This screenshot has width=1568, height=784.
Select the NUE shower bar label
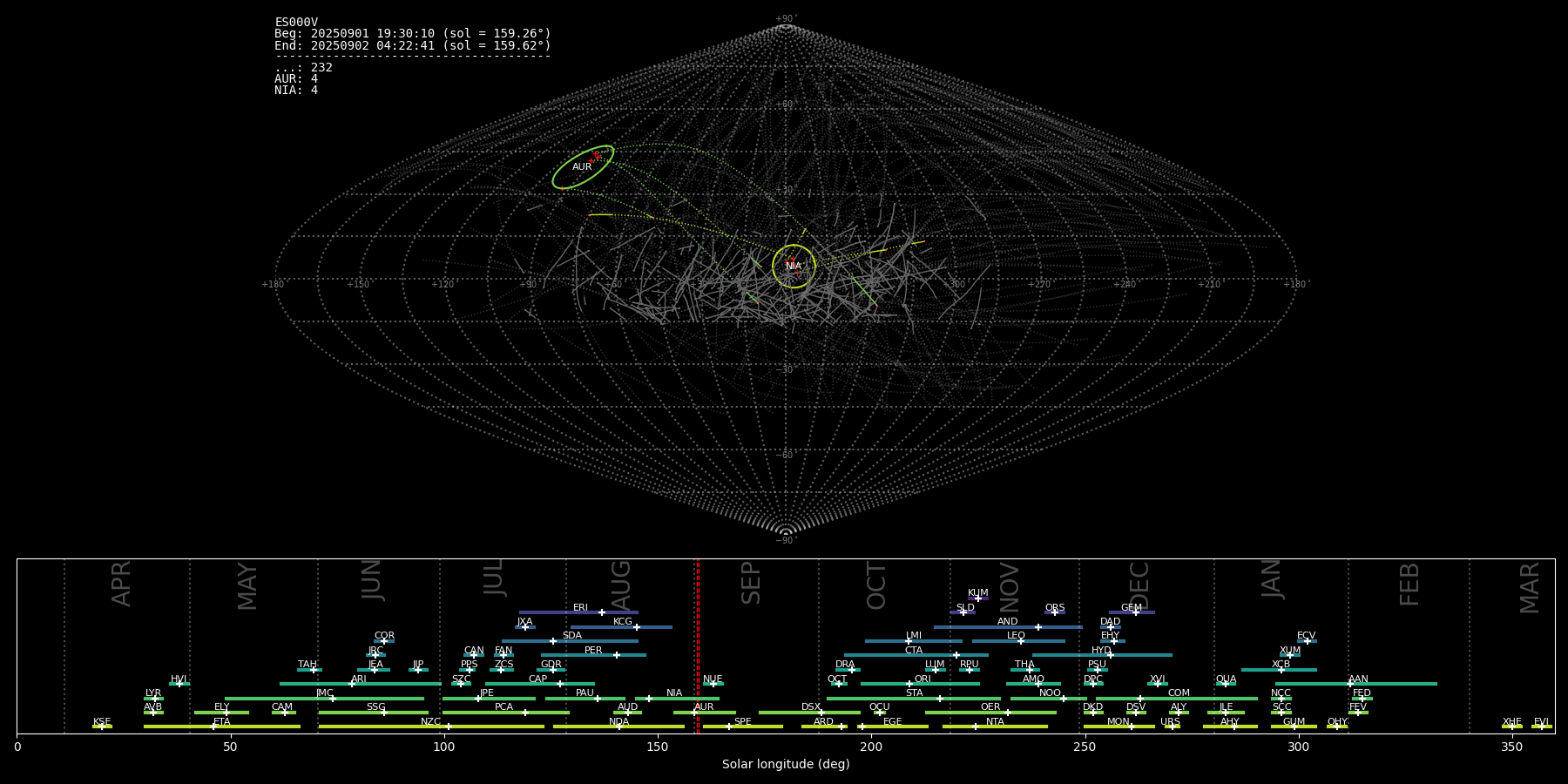click(x=713, y=679)
